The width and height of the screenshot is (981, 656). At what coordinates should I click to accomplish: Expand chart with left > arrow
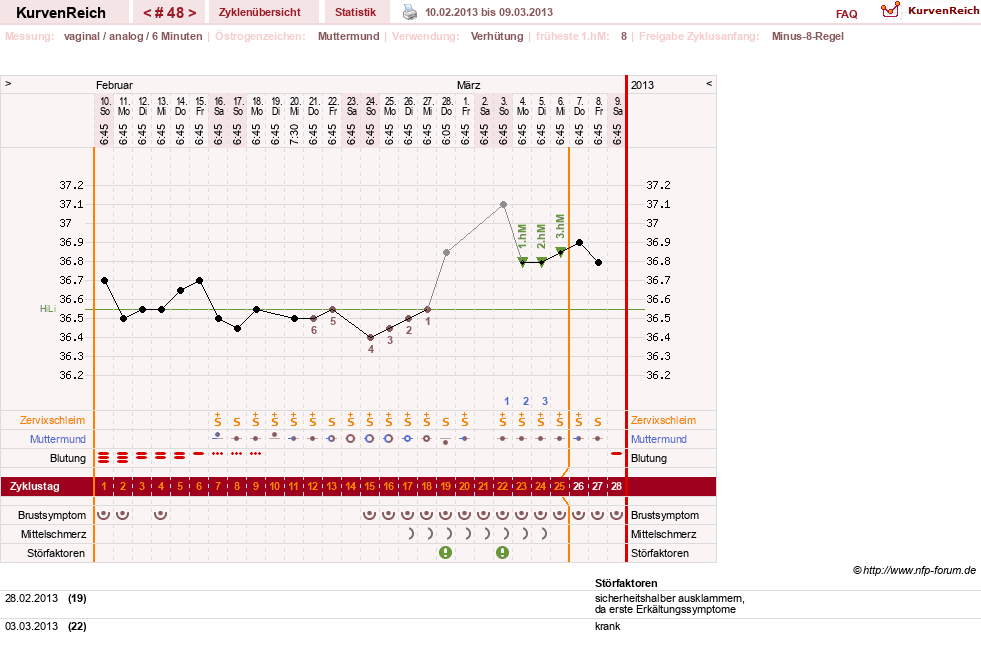(8, 83)
